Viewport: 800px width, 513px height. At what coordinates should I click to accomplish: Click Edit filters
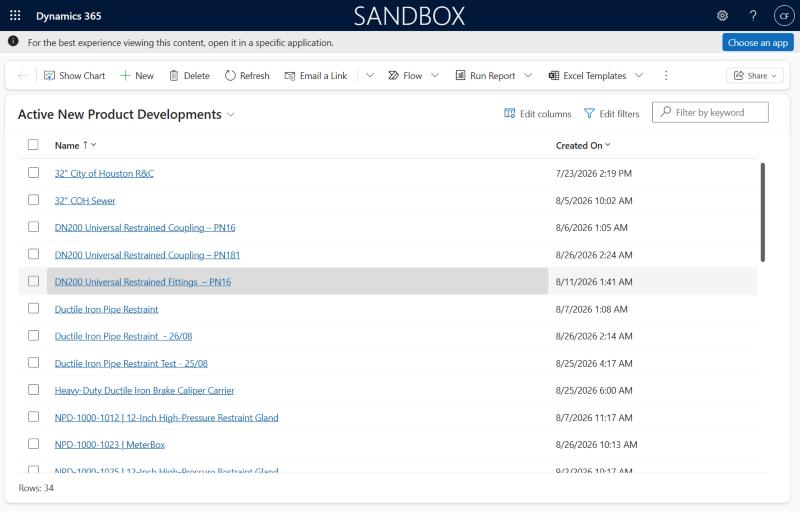(611, 114)
